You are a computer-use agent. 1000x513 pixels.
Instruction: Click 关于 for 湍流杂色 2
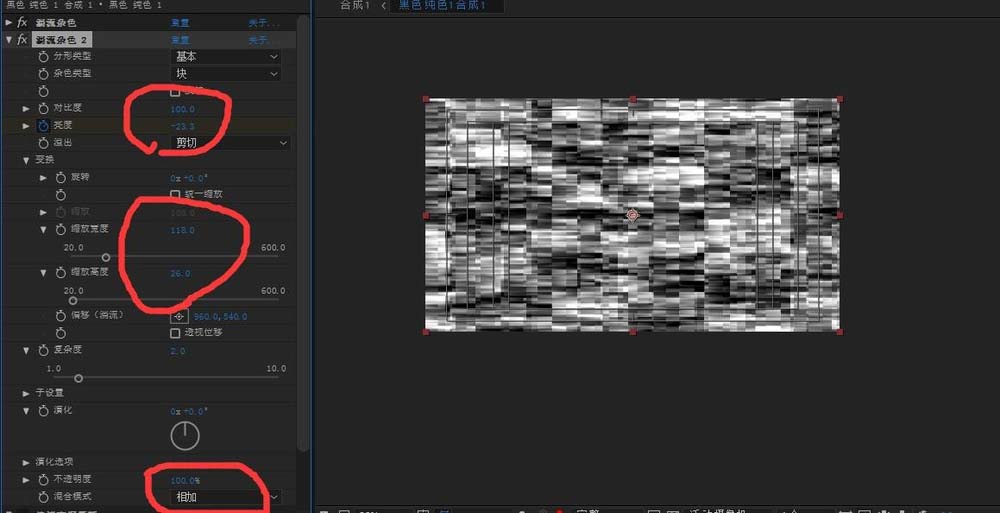point(264,40)
